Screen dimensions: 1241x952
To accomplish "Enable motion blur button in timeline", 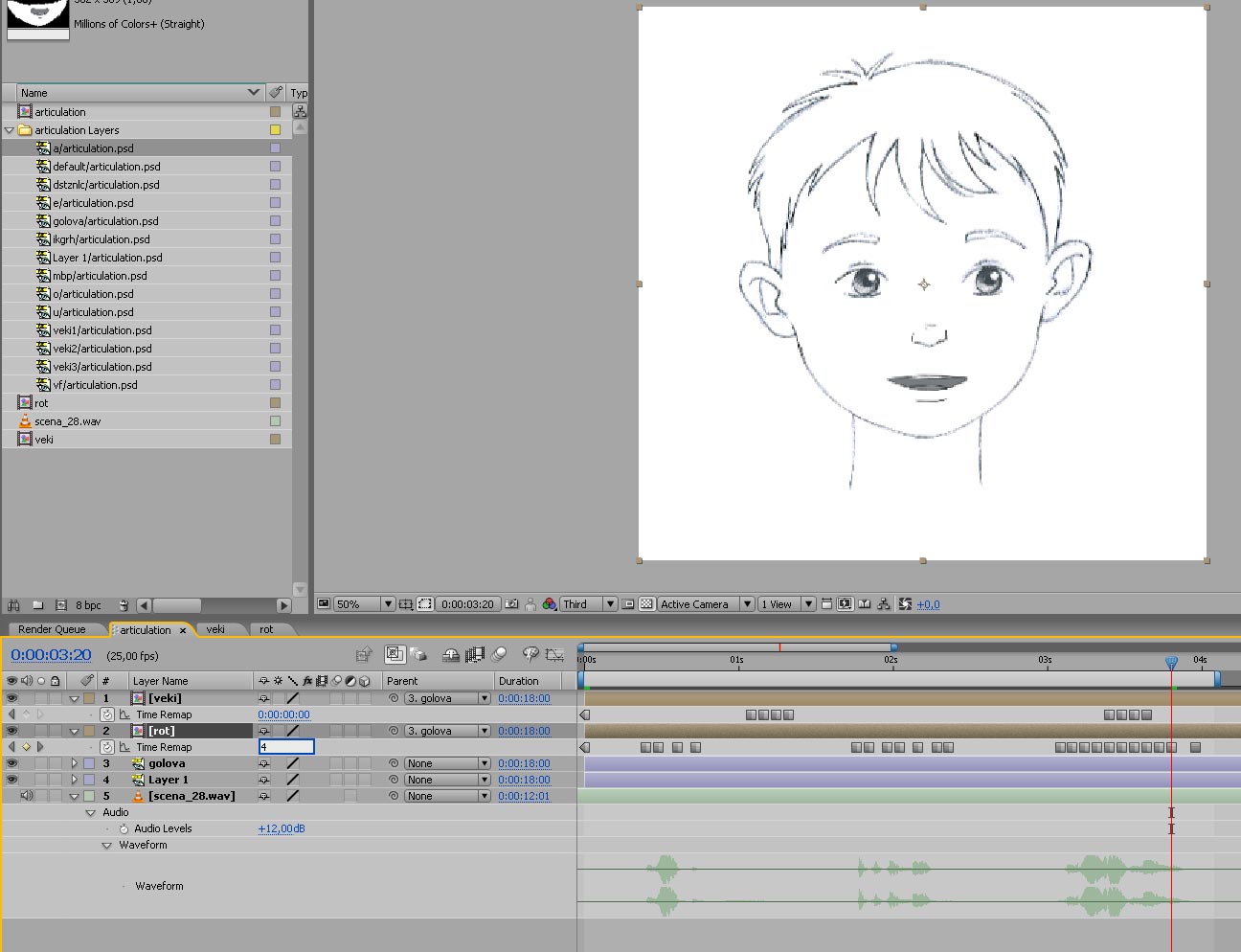I will [x=499, y=655].
